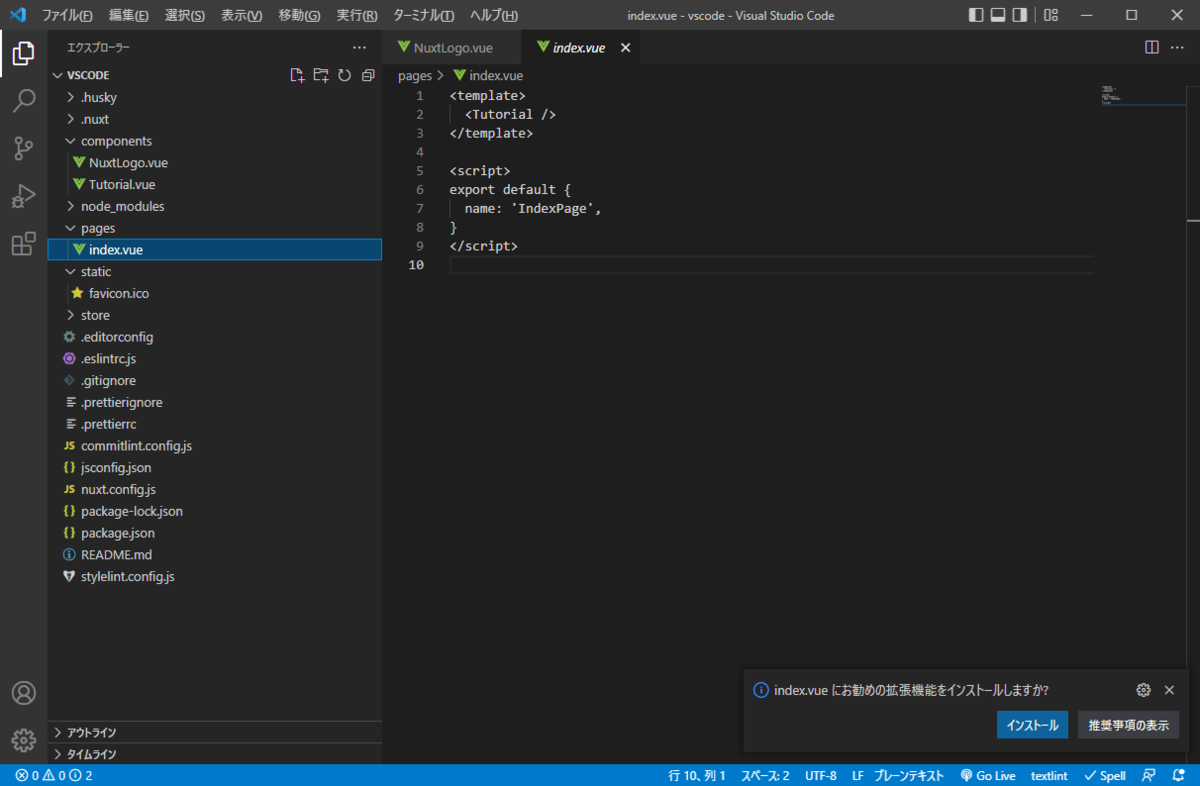Viewport: 1200px width, 786px height.
Task: Open feedback icon in status bar
Action: (1150, 775)
